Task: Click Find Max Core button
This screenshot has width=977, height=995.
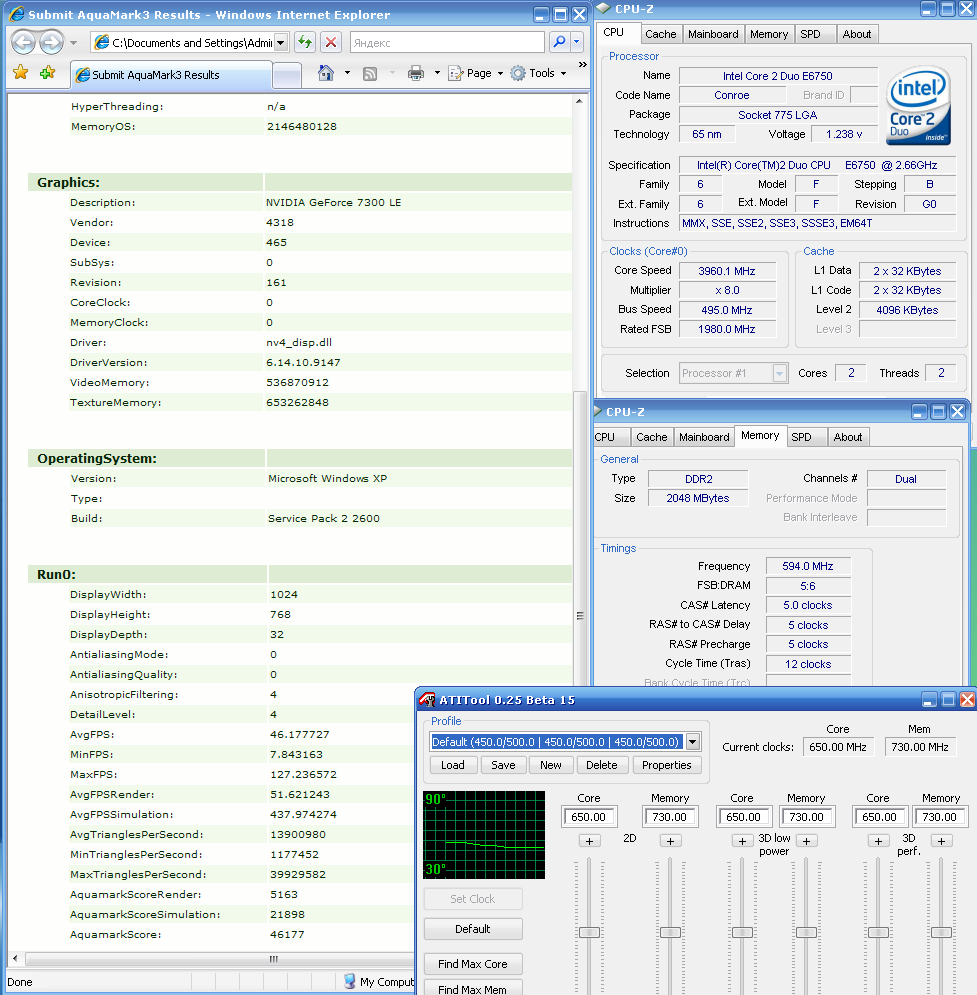Action: (x=473, y=964)
